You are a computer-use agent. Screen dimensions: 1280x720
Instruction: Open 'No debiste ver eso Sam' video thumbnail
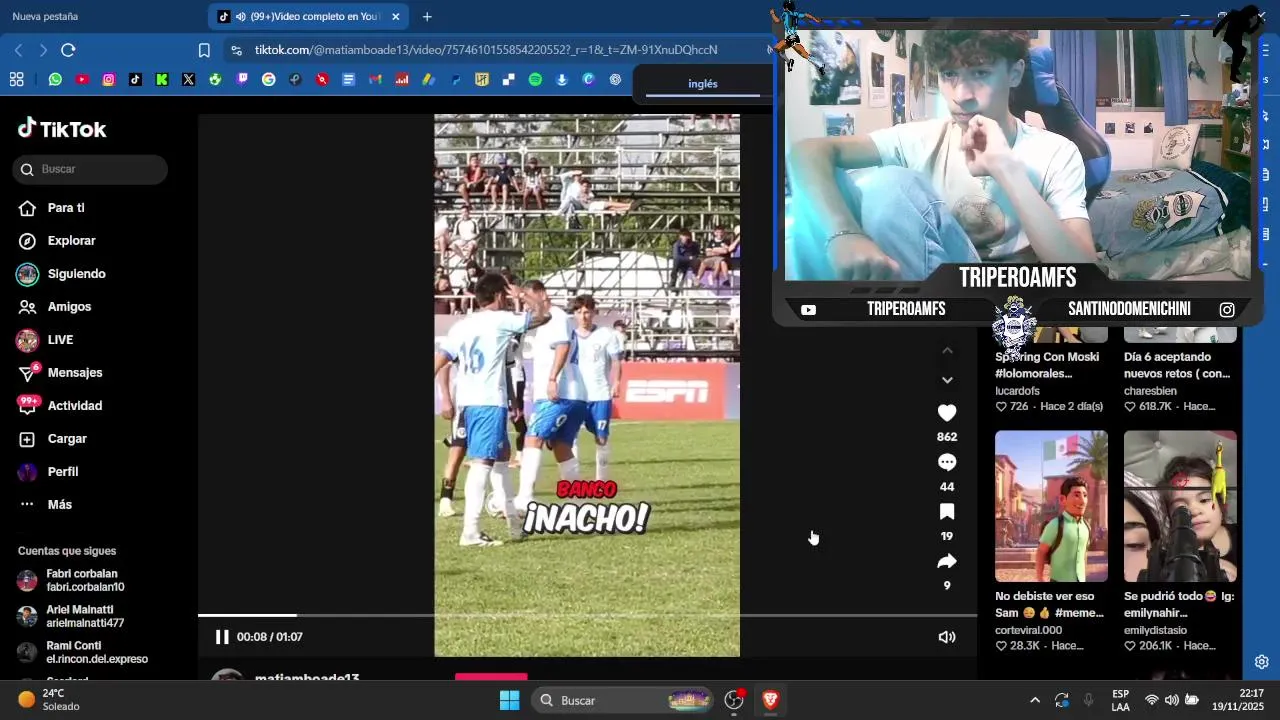(1051, 506)
